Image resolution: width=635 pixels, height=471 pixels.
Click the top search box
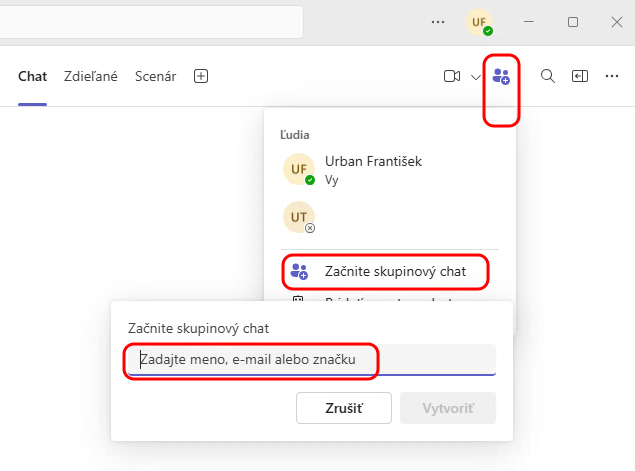click(150, 21)
